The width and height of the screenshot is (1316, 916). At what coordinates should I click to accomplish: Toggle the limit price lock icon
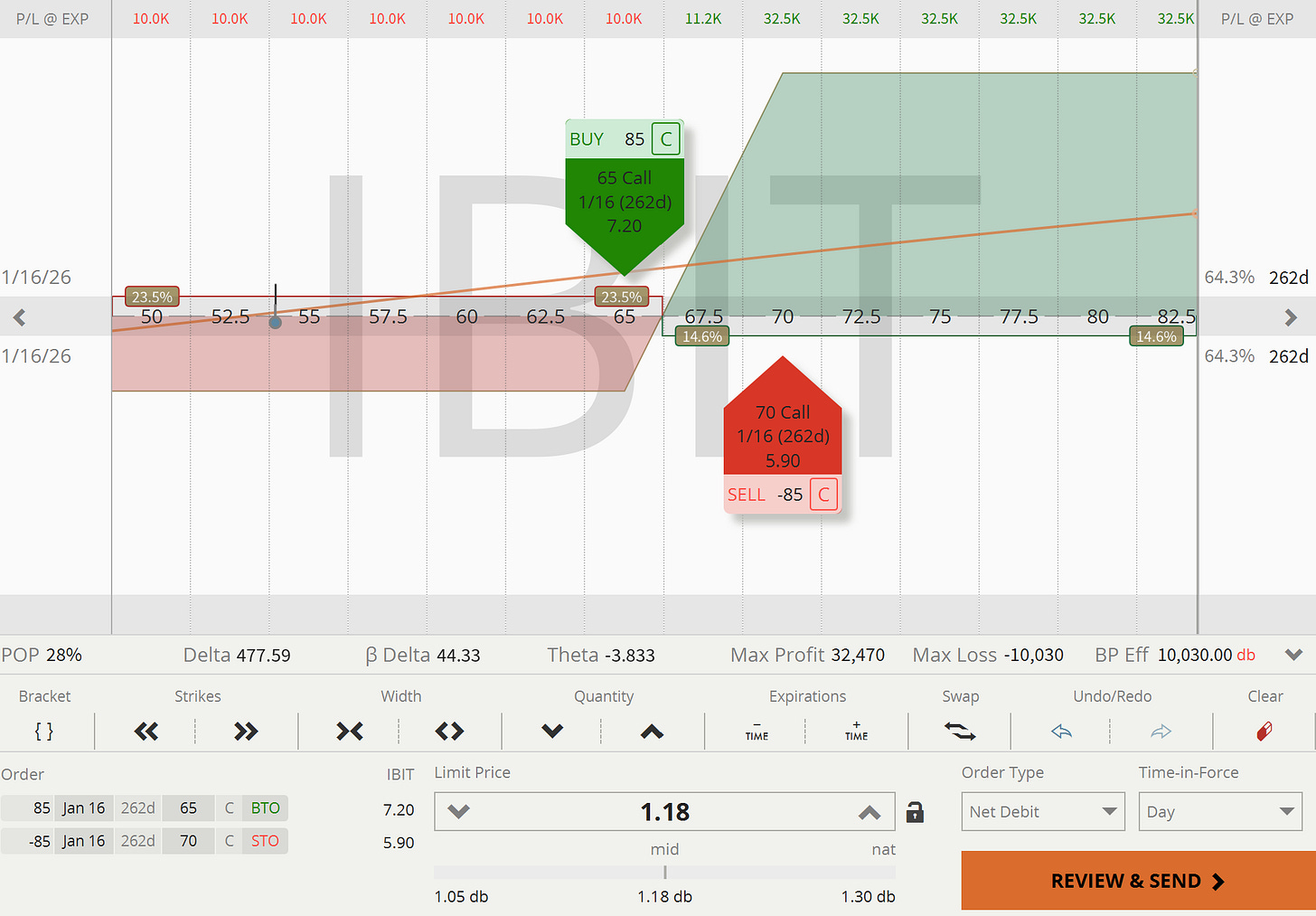click(915, 812)
